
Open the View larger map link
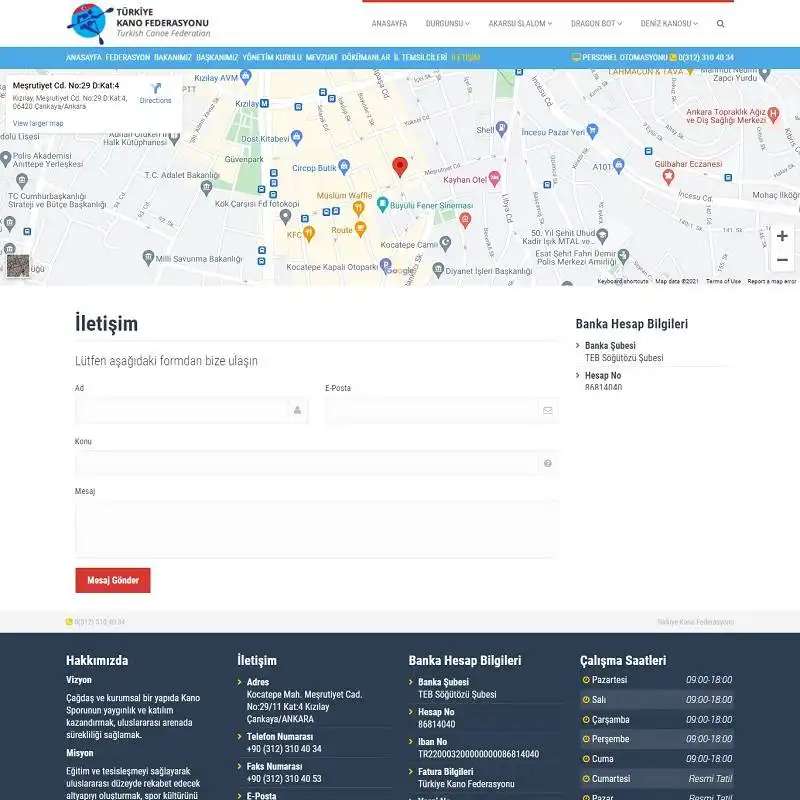(x=38, y=123)
